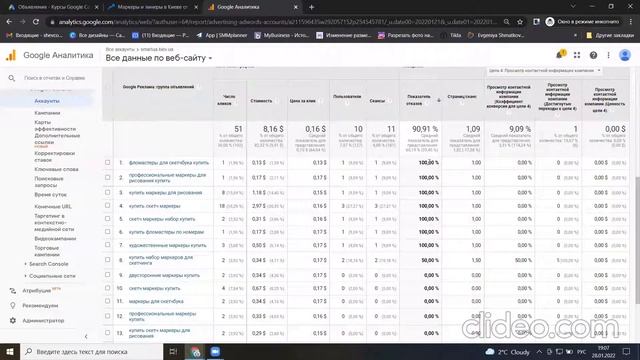Click the 'Поиск в отчетах и Справке' field
640x360 pixels.
tap(54, 78)
